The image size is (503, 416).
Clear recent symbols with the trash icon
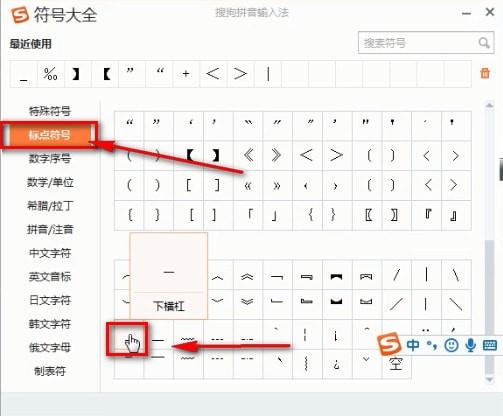[x=485, y=73]
